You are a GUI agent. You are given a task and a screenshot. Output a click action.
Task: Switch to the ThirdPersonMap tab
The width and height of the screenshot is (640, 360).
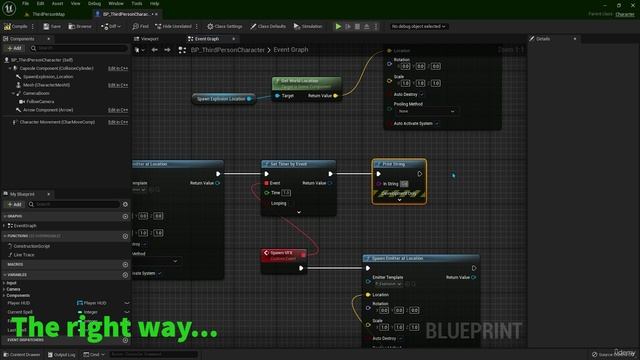point(48,14)
